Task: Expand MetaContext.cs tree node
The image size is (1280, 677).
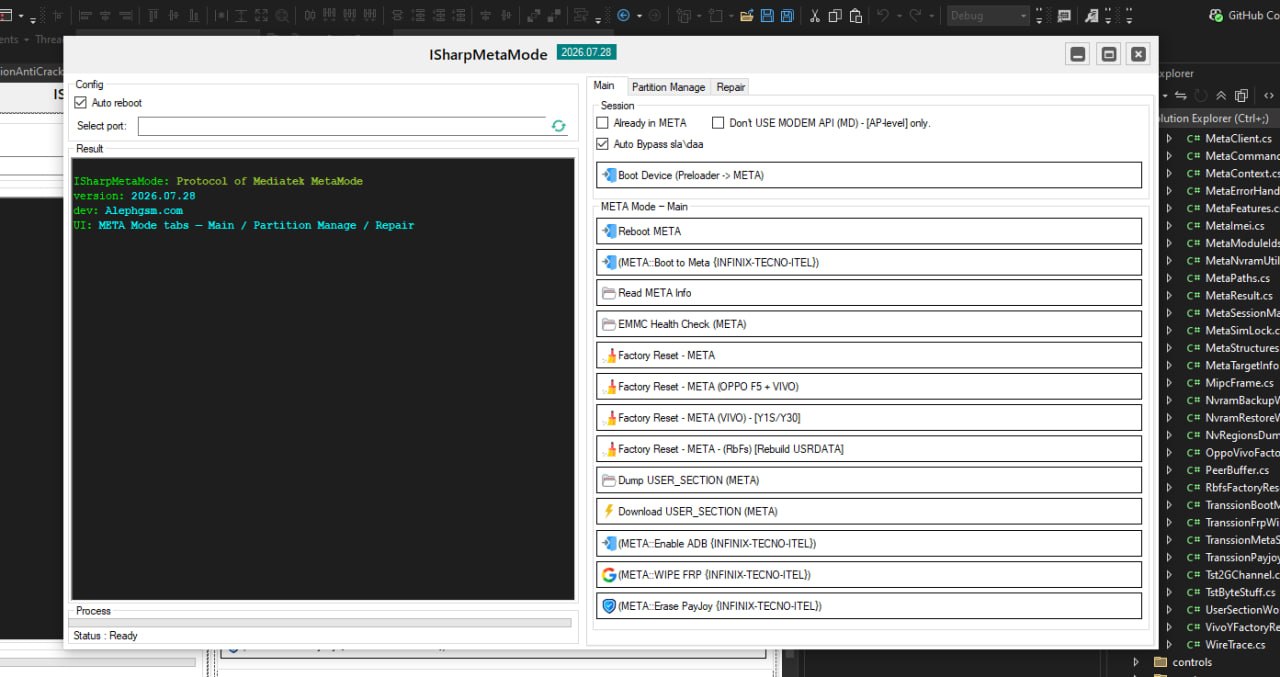Action: pyautogui.click(x=1171, y=174)
